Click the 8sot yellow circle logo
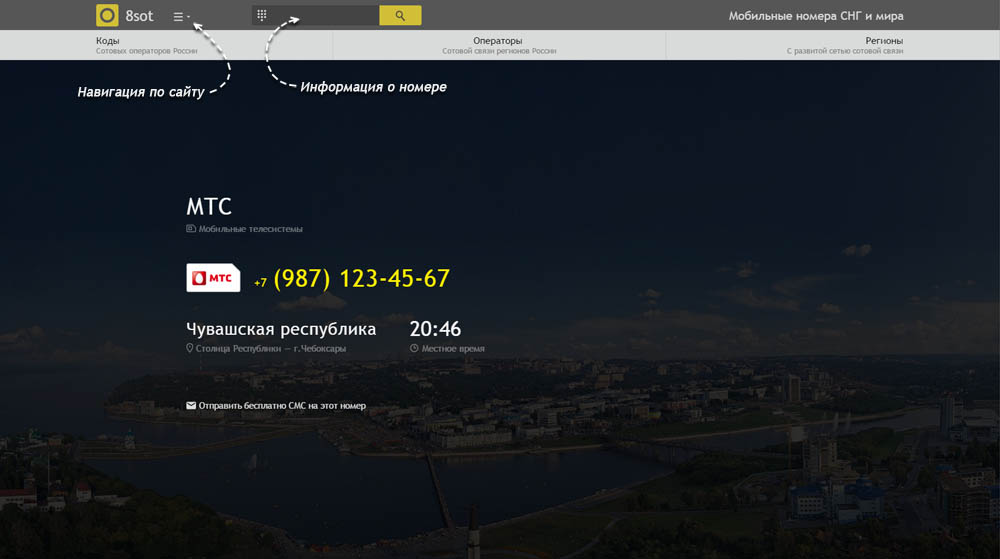This screenshot has height=559, width=1000. click(x=107, y=15)
